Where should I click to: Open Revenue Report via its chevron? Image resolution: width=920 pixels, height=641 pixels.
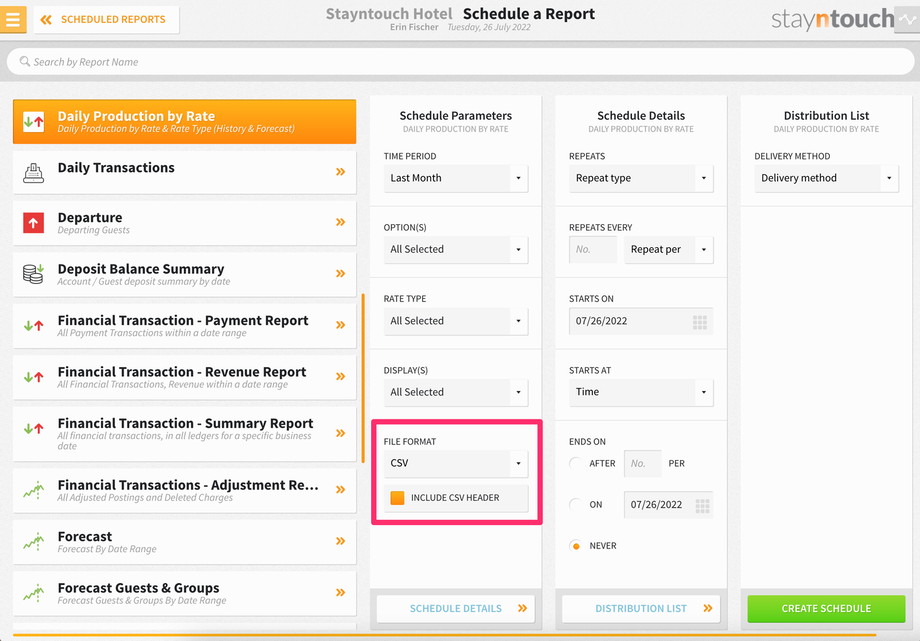point(340,376)
